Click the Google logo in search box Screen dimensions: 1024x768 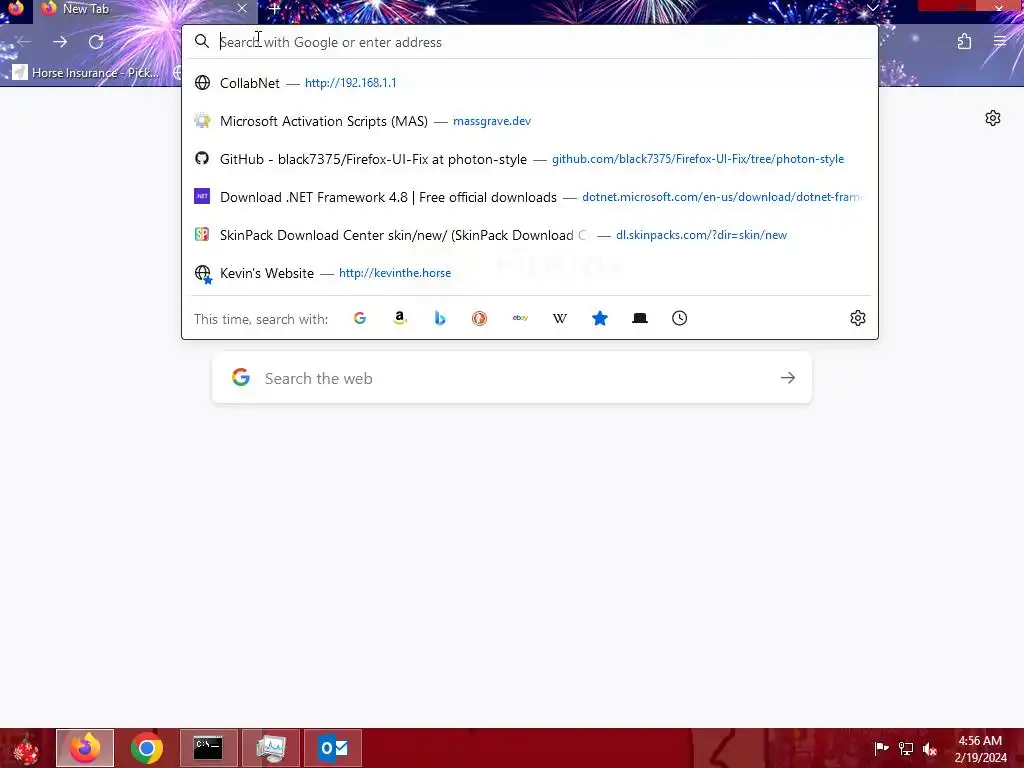(x=241, y=377)
